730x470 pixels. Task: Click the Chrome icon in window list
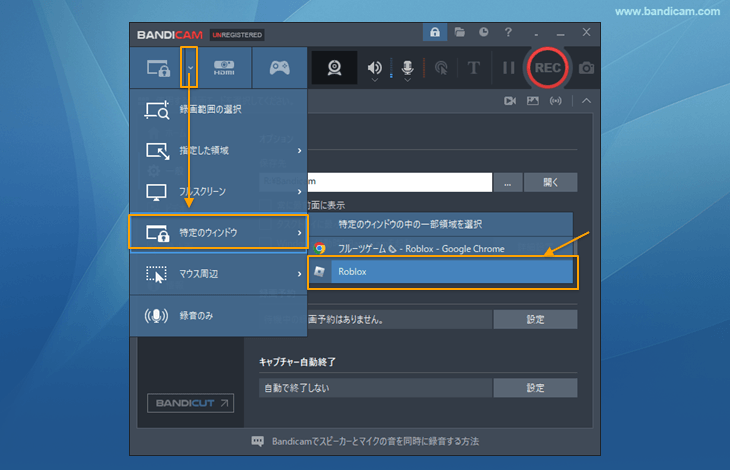point(319,248)
